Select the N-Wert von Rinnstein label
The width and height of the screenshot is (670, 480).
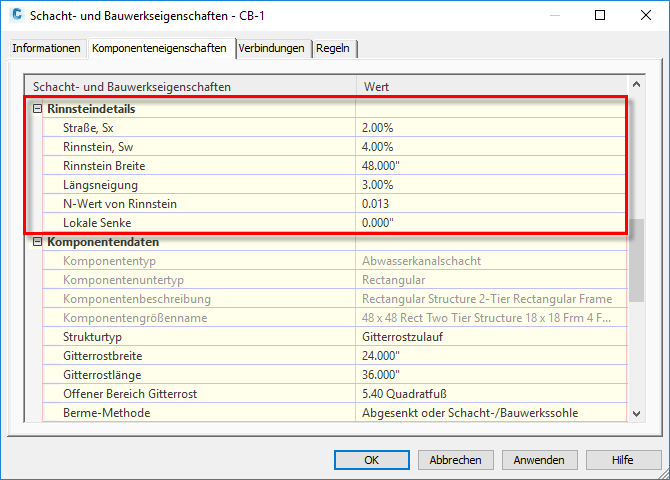click(x=120, y=204)
